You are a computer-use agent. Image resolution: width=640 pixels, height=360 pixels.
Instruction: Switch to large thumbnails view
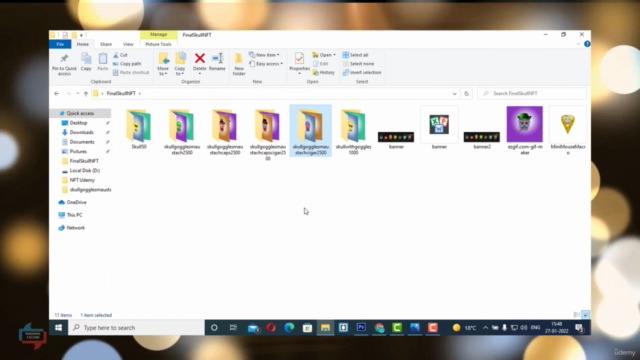[585, 315]
